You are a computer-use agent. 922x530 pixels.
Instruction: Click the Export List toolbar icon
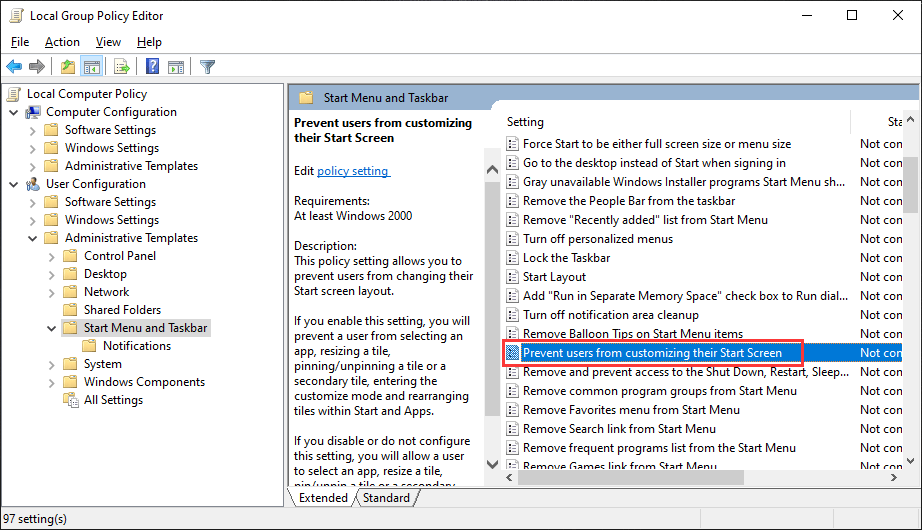(x=122, y=67)
